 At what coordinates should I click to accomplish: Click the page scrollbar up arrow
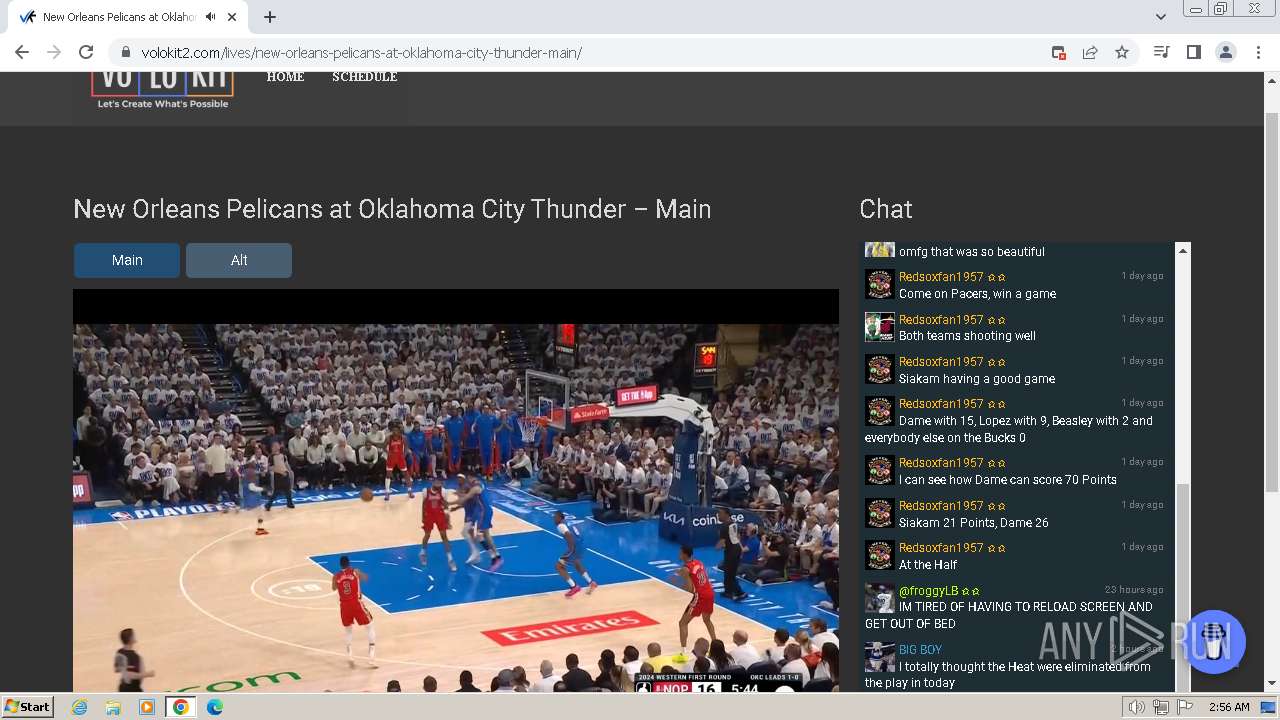[x=1272, y=79]
